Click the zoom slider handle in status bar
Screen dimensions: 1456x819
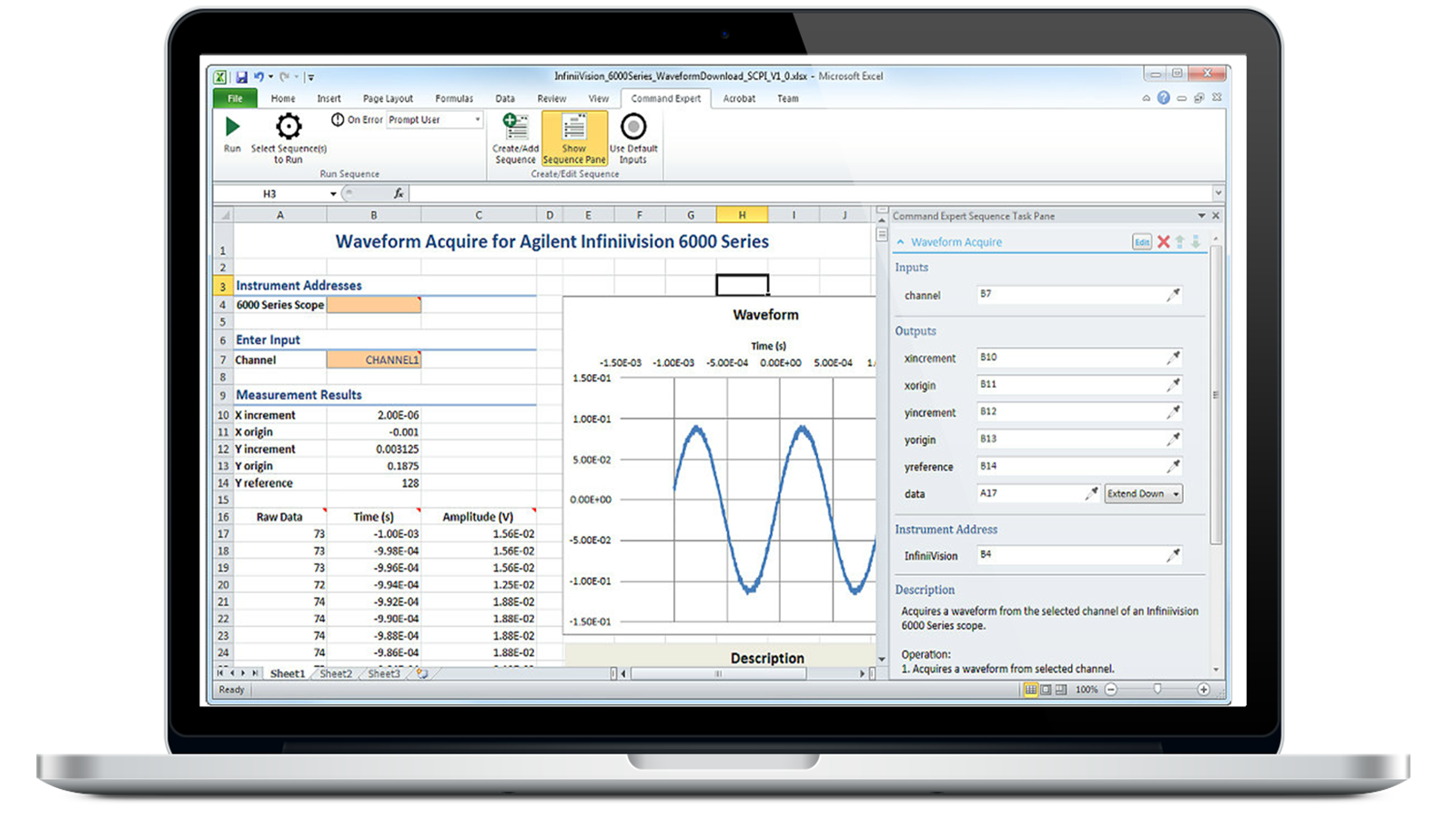pyautogui.click(x=1158, y=690)
